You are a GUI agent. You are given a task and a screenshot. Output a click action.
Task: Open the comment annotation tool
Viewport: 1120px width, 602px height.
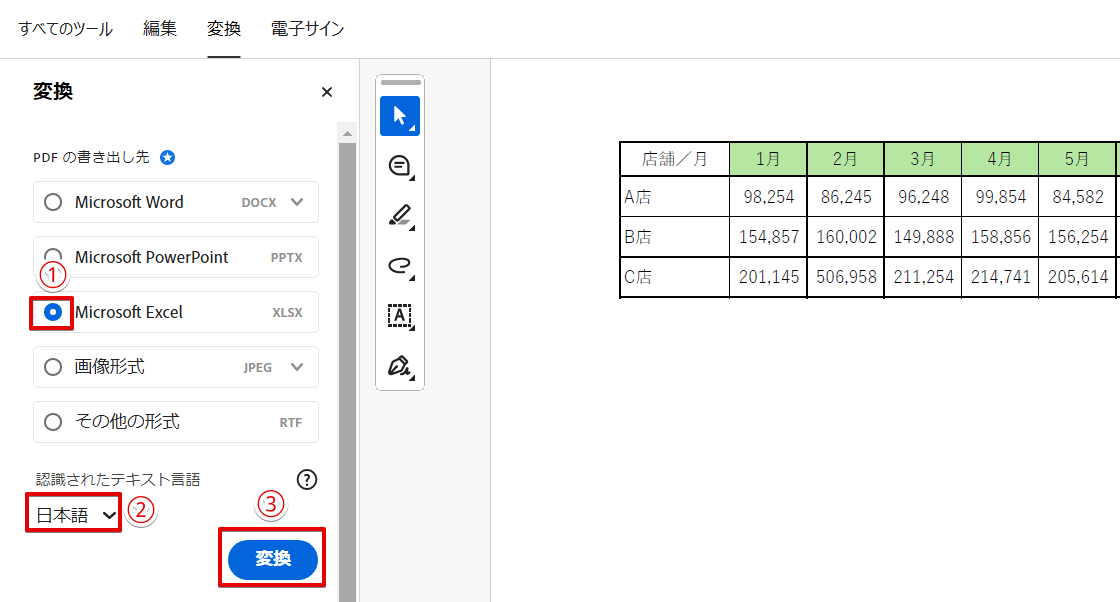[399, 166]
